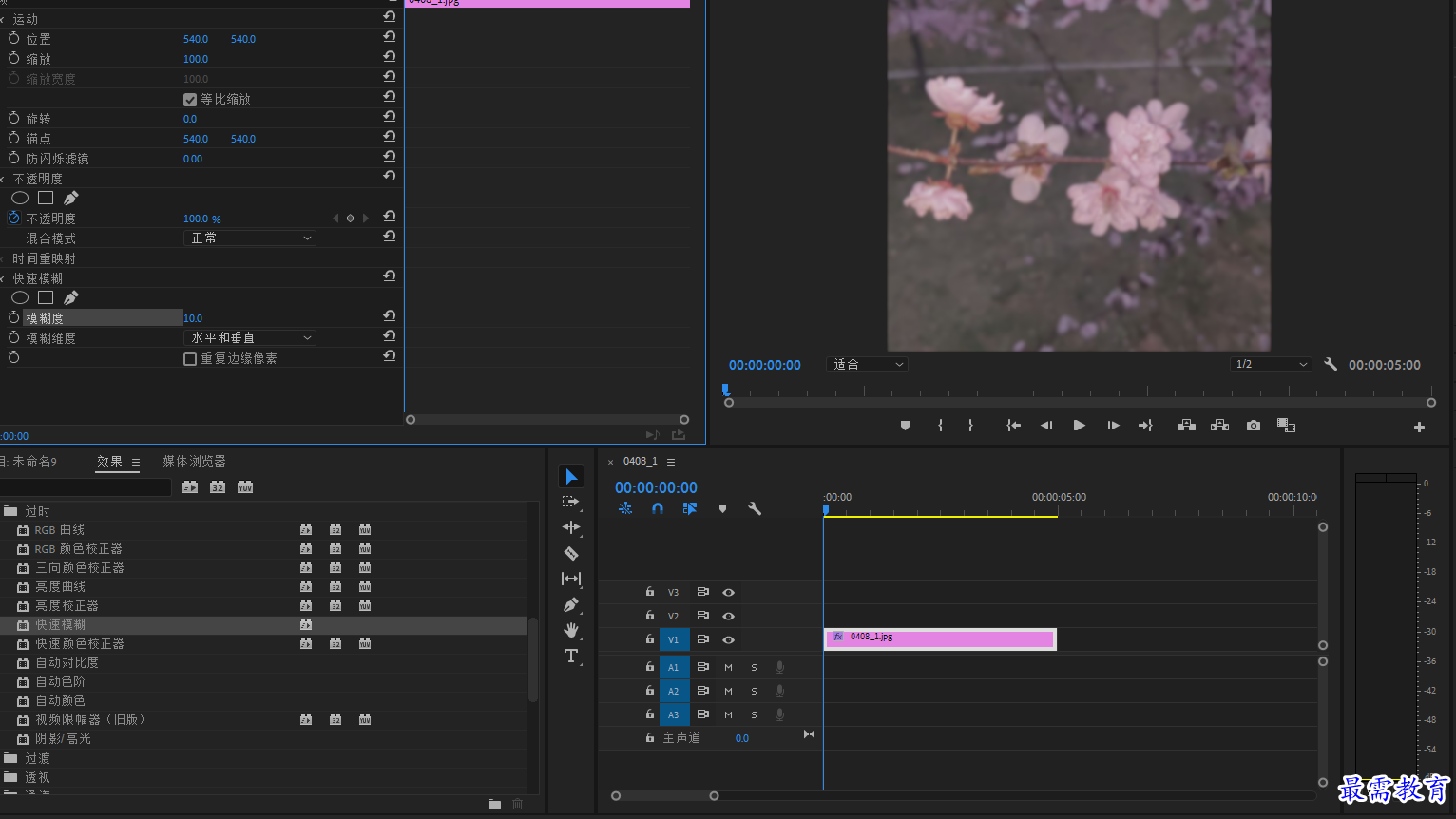1456x819 pixels.
Task: Open 混合模式 dropdown showing 正常
Action: tap(249, 238)
